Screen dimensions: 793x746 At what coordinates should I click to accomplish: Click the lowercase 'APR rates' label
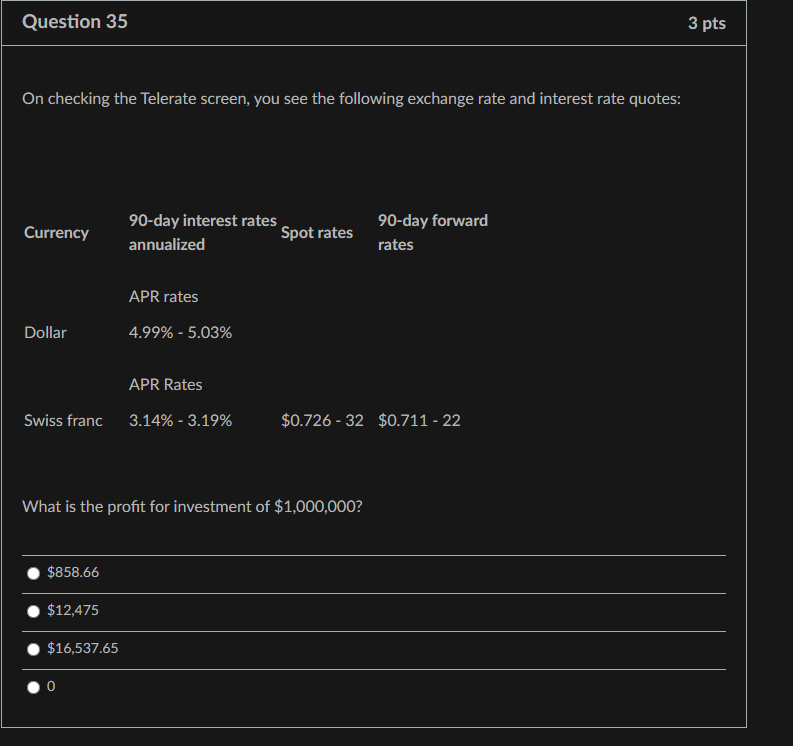coord(163,296)
